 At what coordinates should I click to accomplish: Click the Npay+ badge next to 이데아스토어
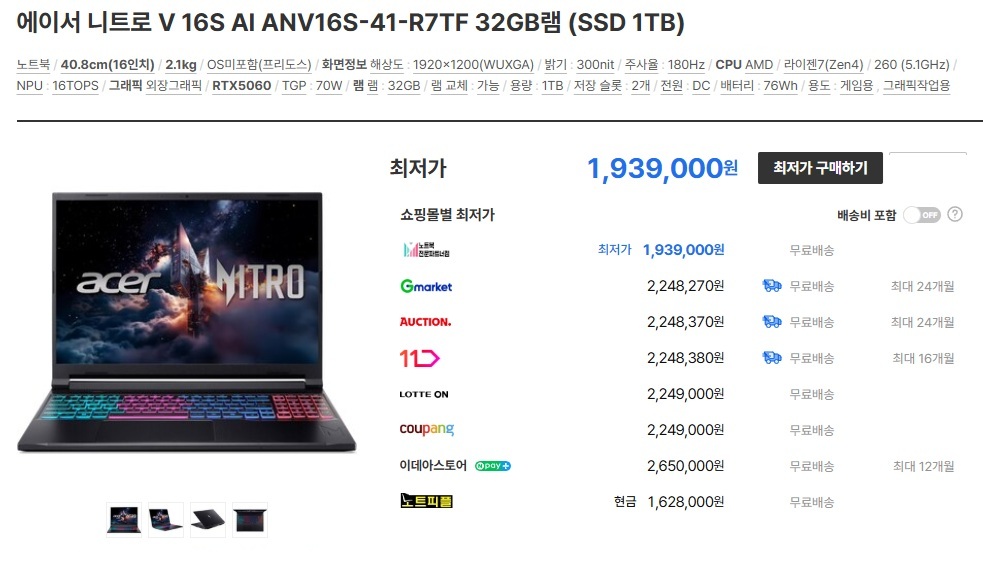coord(493,466)
